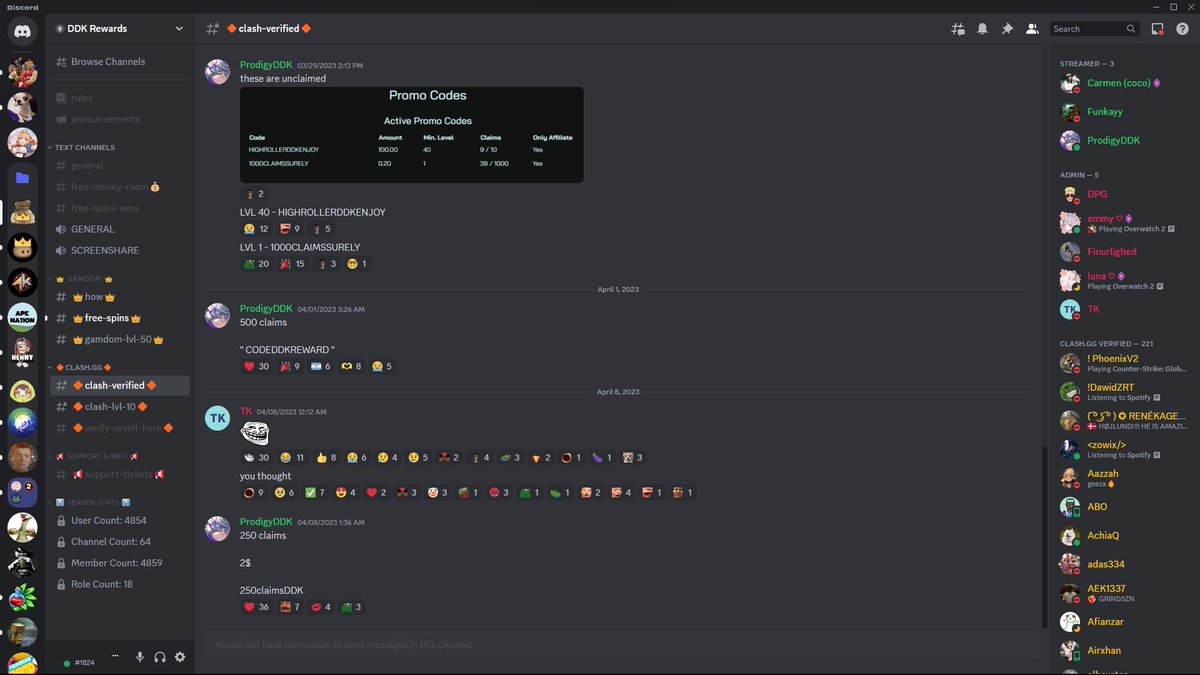Toggle red heart reaction with 30
The width and height of the screenshot is (1200, 675).
pyautogui.click(x=258, y=367)
